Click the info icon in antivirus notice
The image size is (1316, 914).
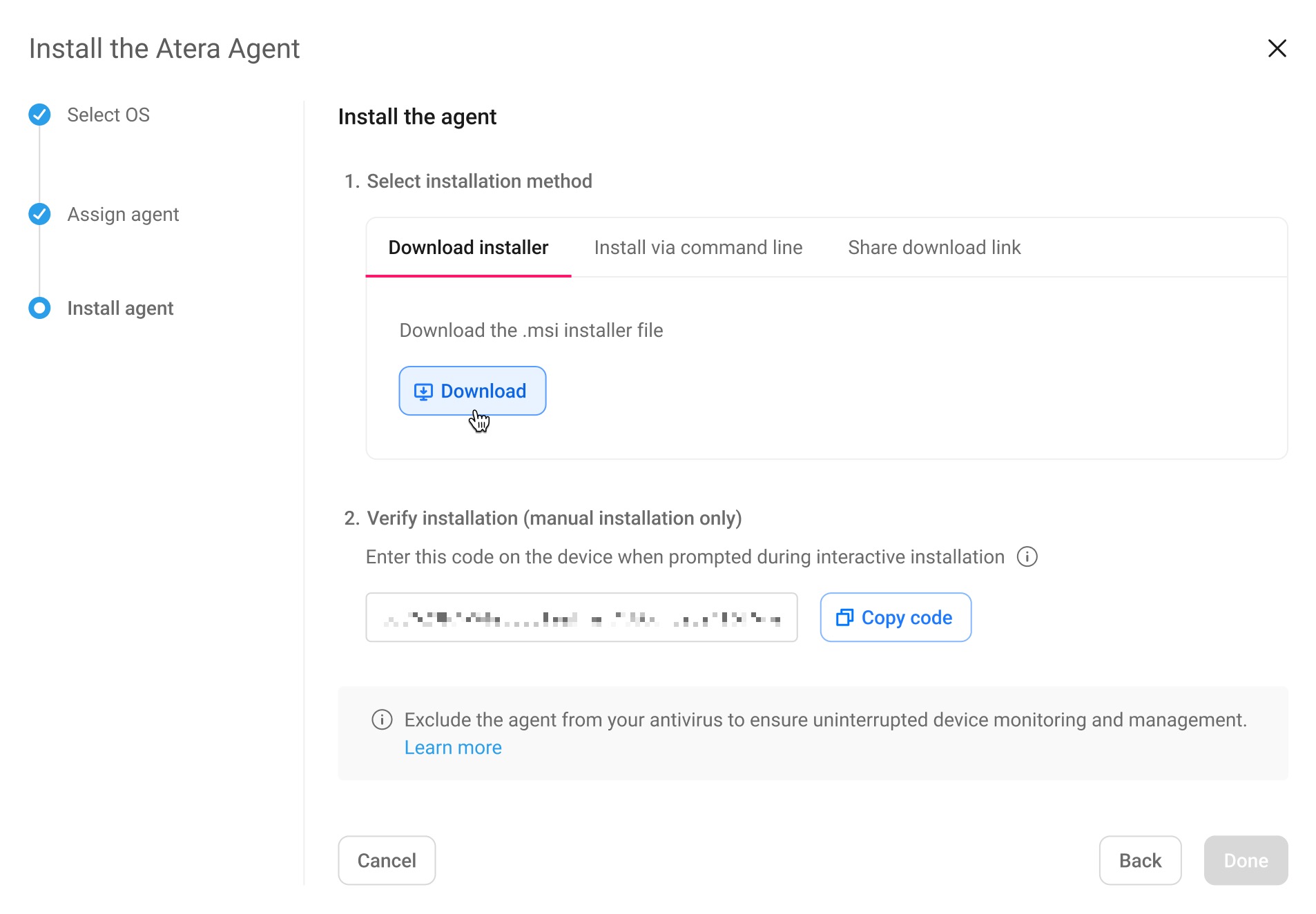[x=382, y=719]
